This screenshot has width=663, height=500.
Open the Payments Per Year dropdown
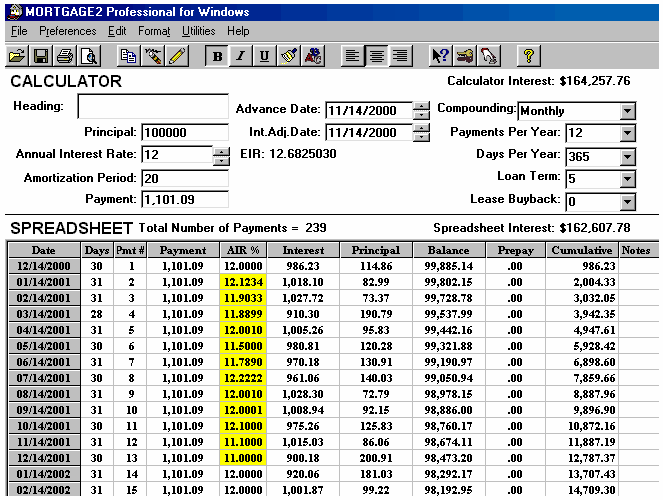[x=627, y=133]
